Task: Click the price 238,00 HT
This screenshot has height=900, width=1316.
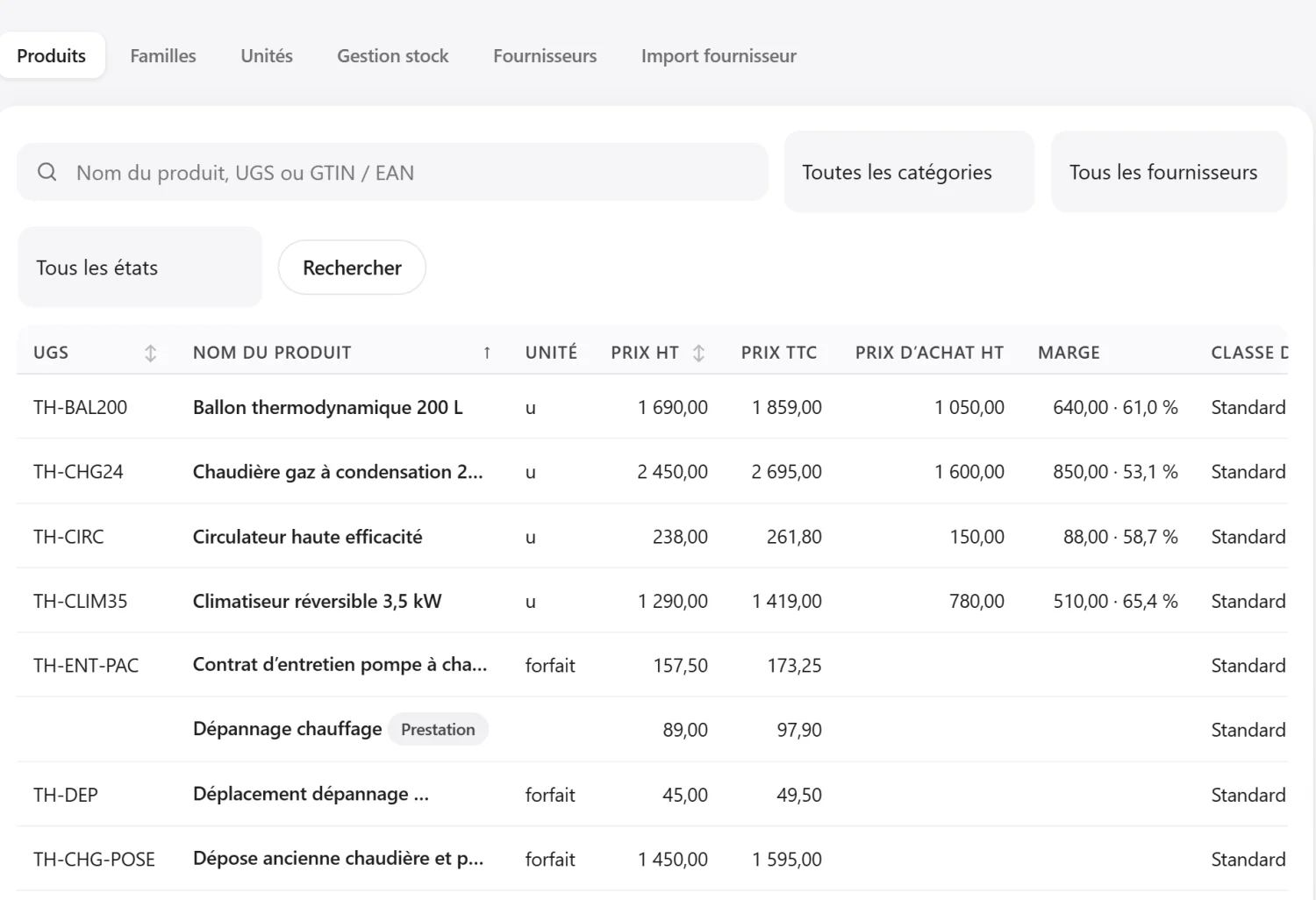Action: pos(680,537)
